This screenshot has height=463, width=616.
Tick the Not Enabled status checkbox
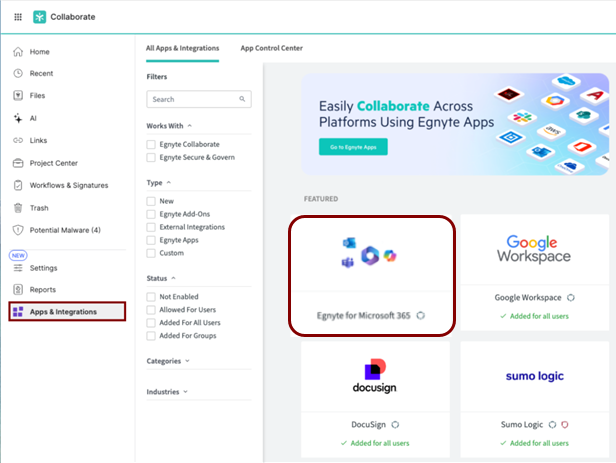pyautogui.click(x=151, y=297)
